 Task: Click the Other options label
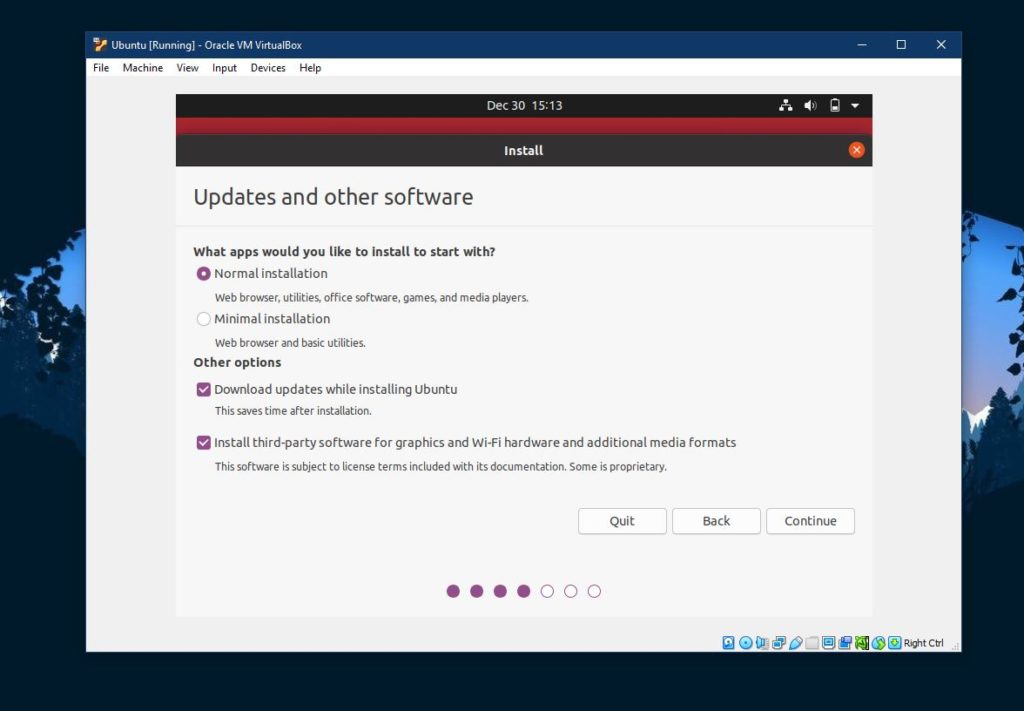pyautogui.click(x=237, y=362)
